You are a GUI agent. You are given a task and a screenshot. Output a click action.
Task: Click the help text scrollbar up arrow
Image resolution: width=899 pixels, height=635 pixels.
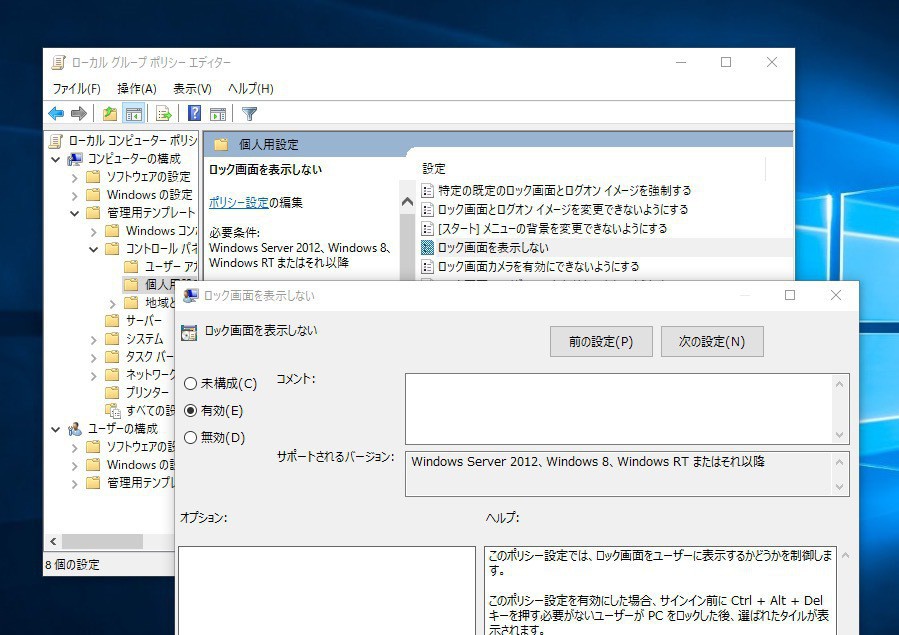click(845, 555)
